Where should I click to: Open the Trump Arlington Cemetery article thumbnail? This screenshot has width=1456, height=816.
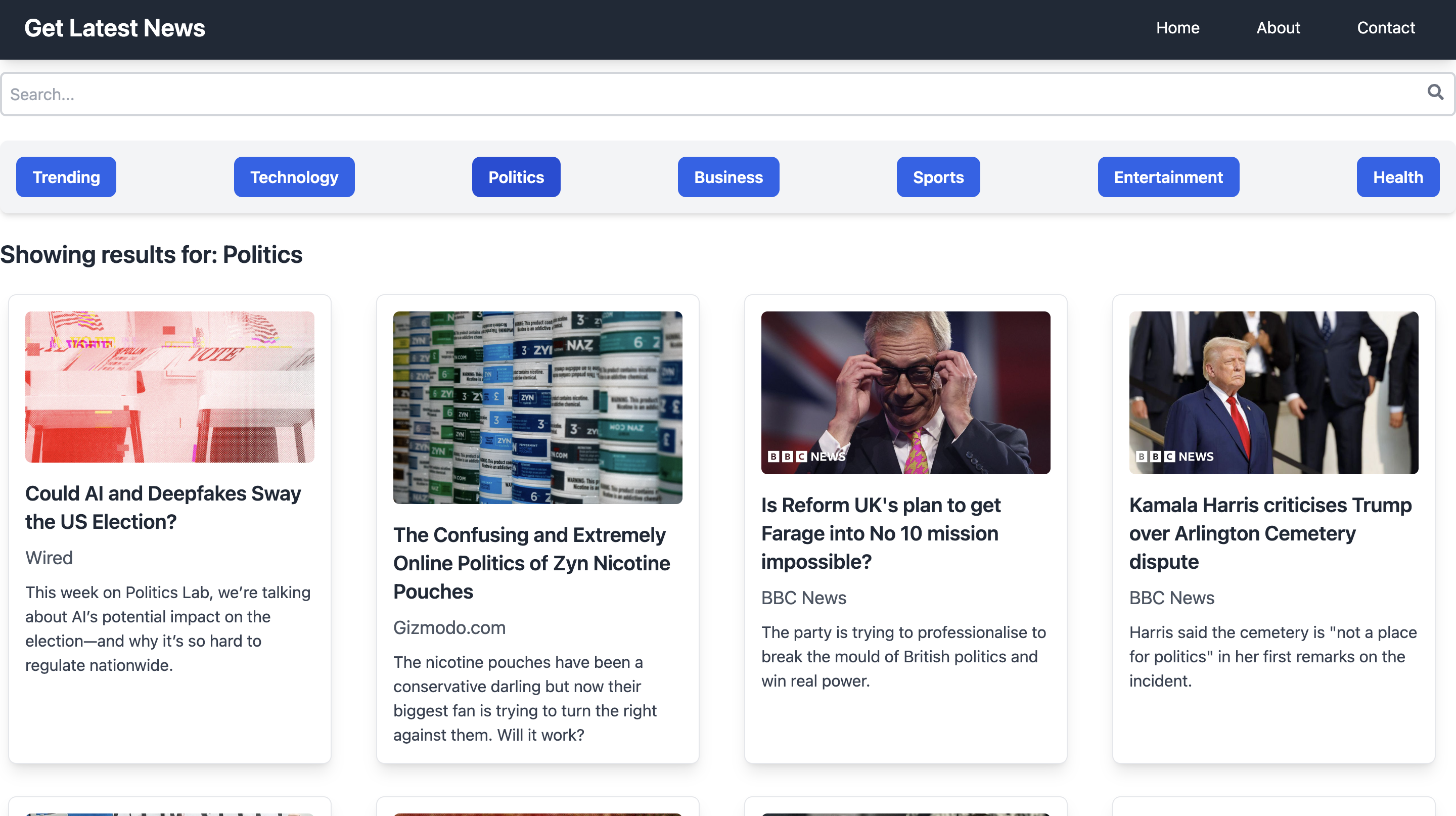coord(1273,393)
